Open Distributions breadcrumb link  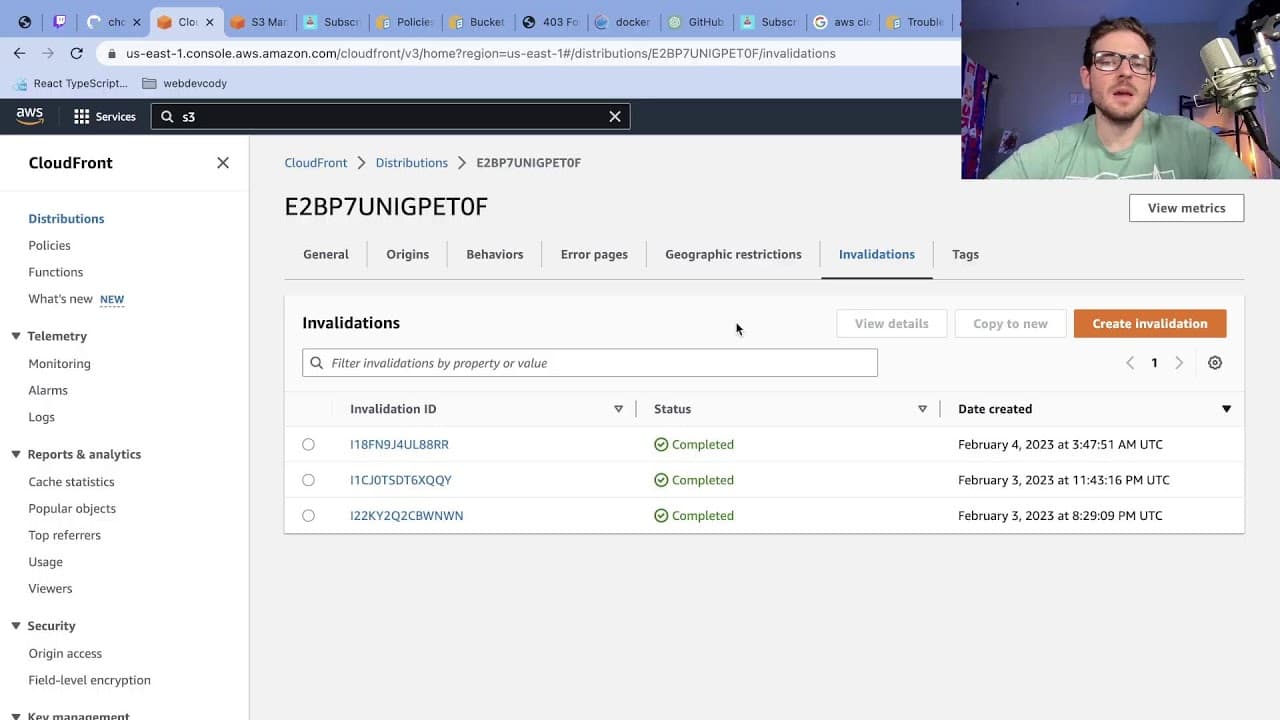[412, 163]
